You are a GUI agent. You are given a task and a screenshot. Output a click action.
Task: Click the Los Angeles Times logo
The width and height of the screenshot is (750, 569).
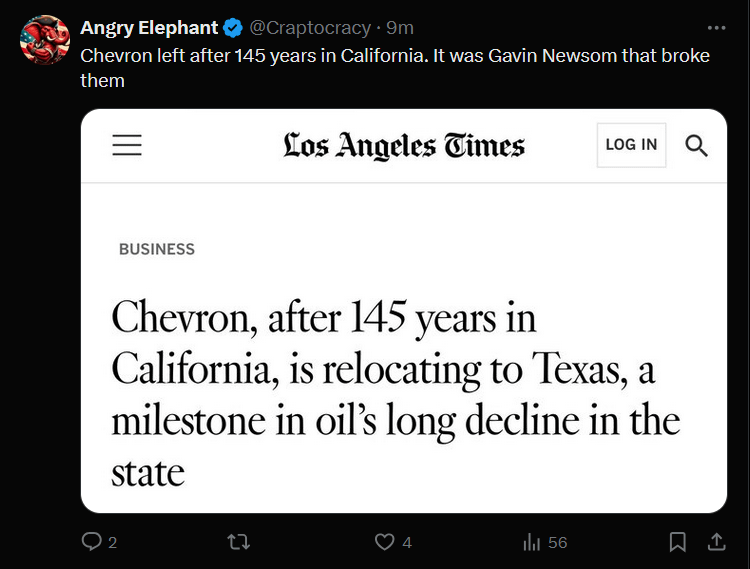(404, 146)
